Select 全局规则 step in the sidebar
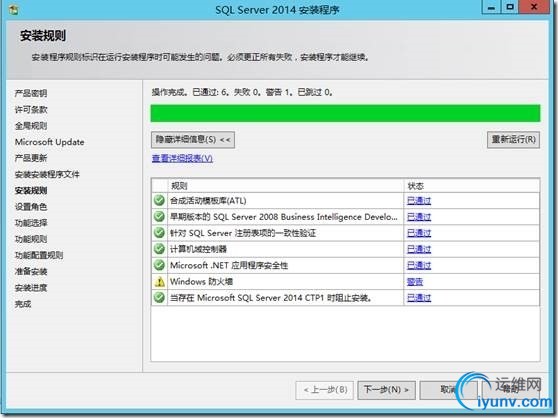 point(31,126)
